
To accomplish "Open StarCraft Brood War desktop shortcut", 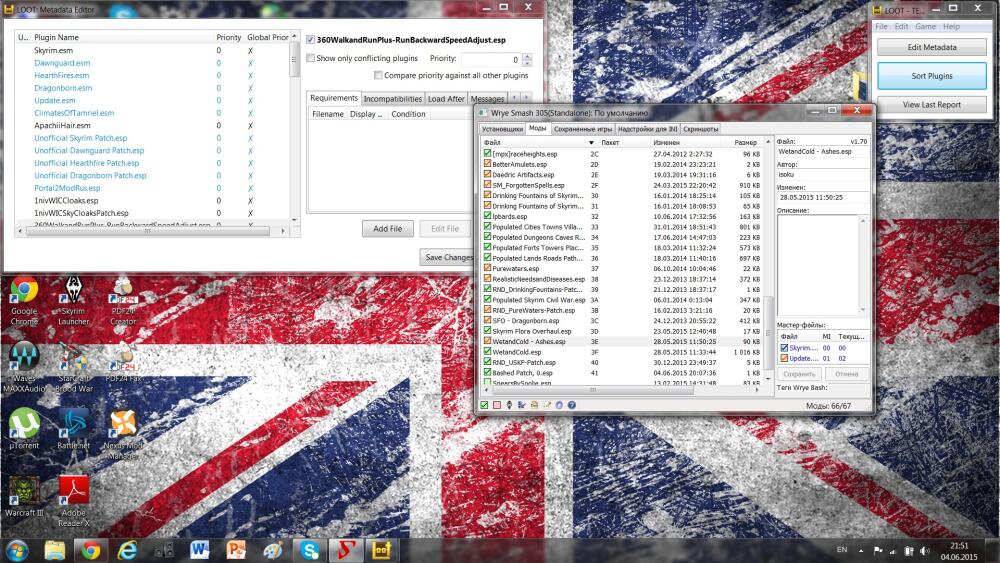I will (x=73, y=368).
